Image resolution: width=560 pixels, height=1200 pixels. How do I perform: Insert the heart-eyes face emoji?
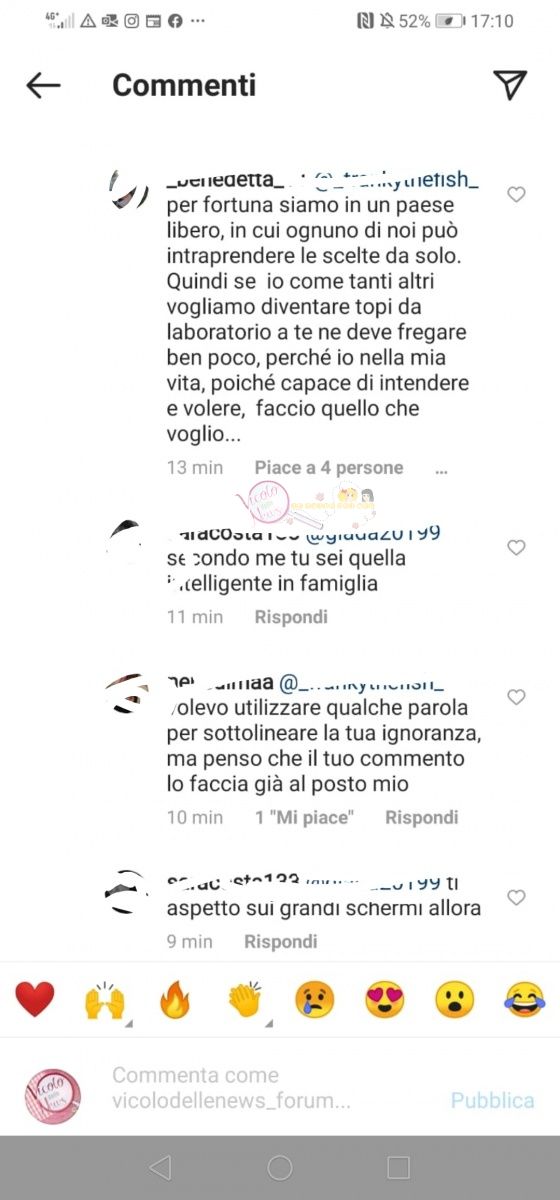tap(385, 999)
